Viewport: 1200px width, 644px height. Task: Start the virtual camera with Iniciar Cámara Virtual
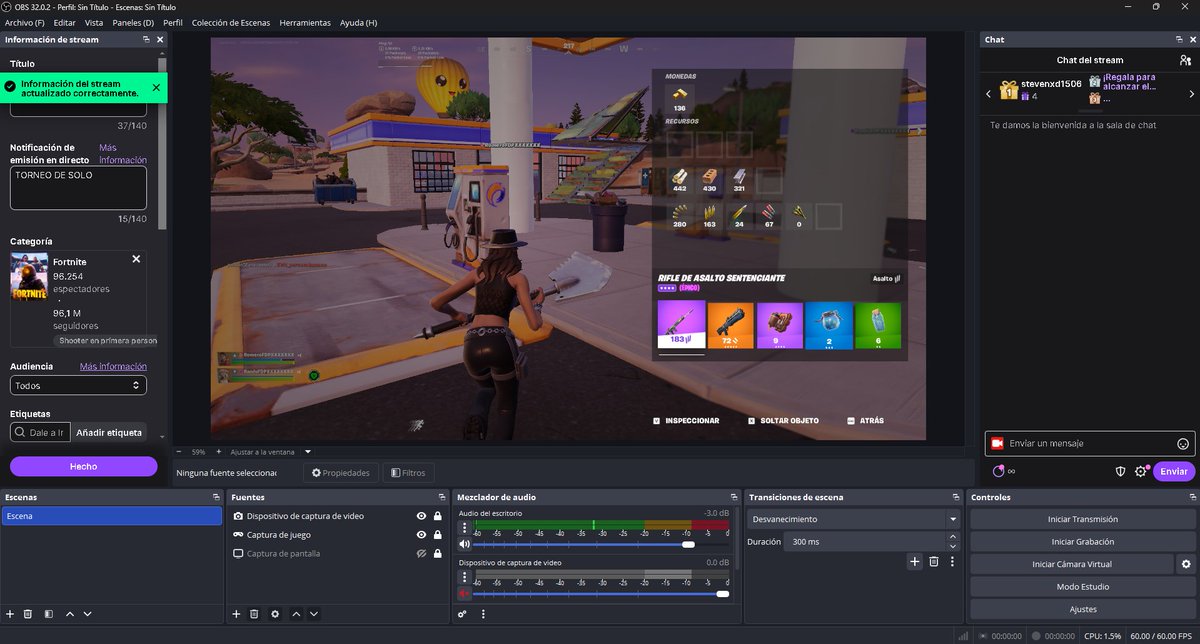pos(1072,564)
